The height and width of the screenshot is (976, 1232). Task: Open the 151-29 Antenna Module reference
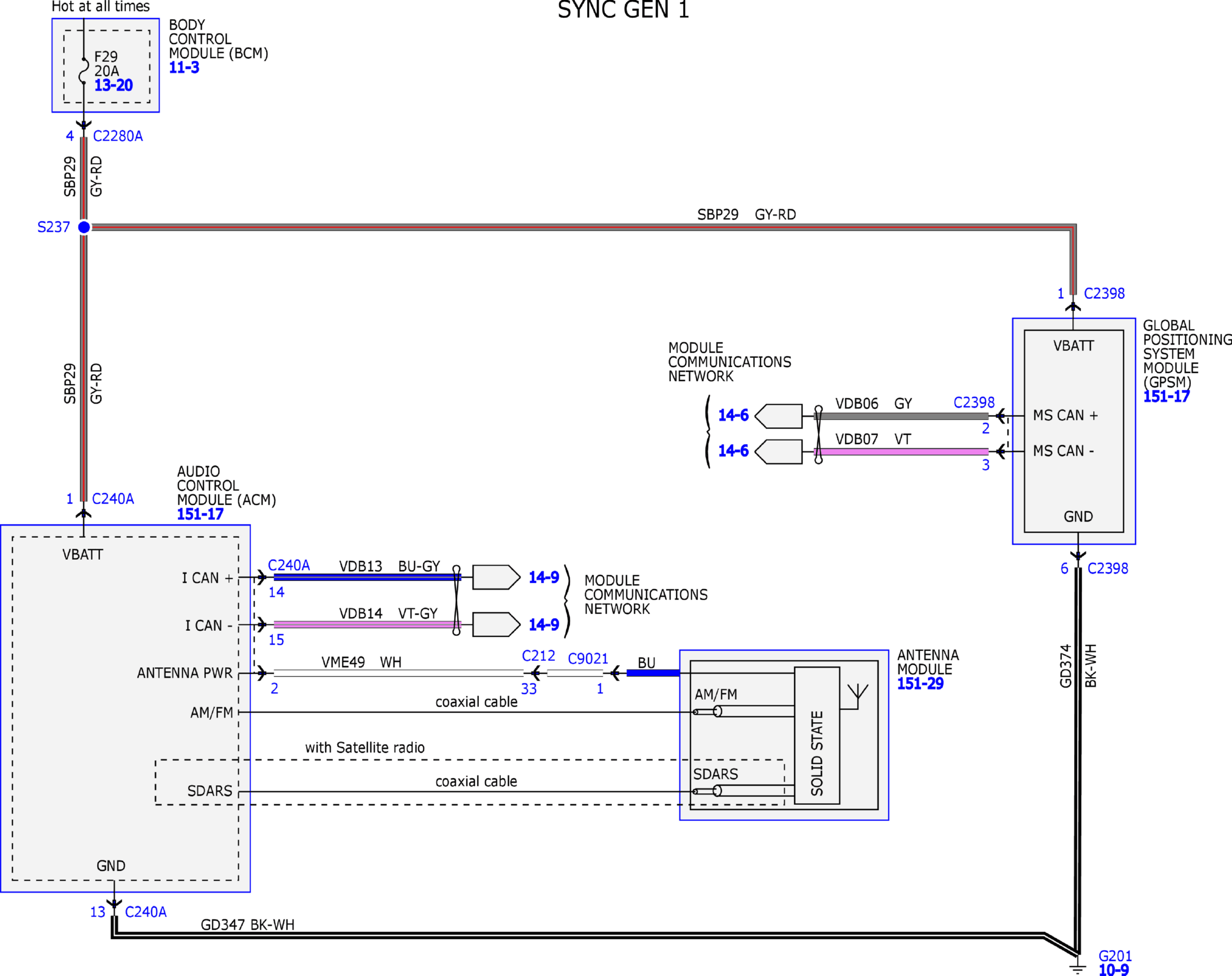click(x=920, y=683)
